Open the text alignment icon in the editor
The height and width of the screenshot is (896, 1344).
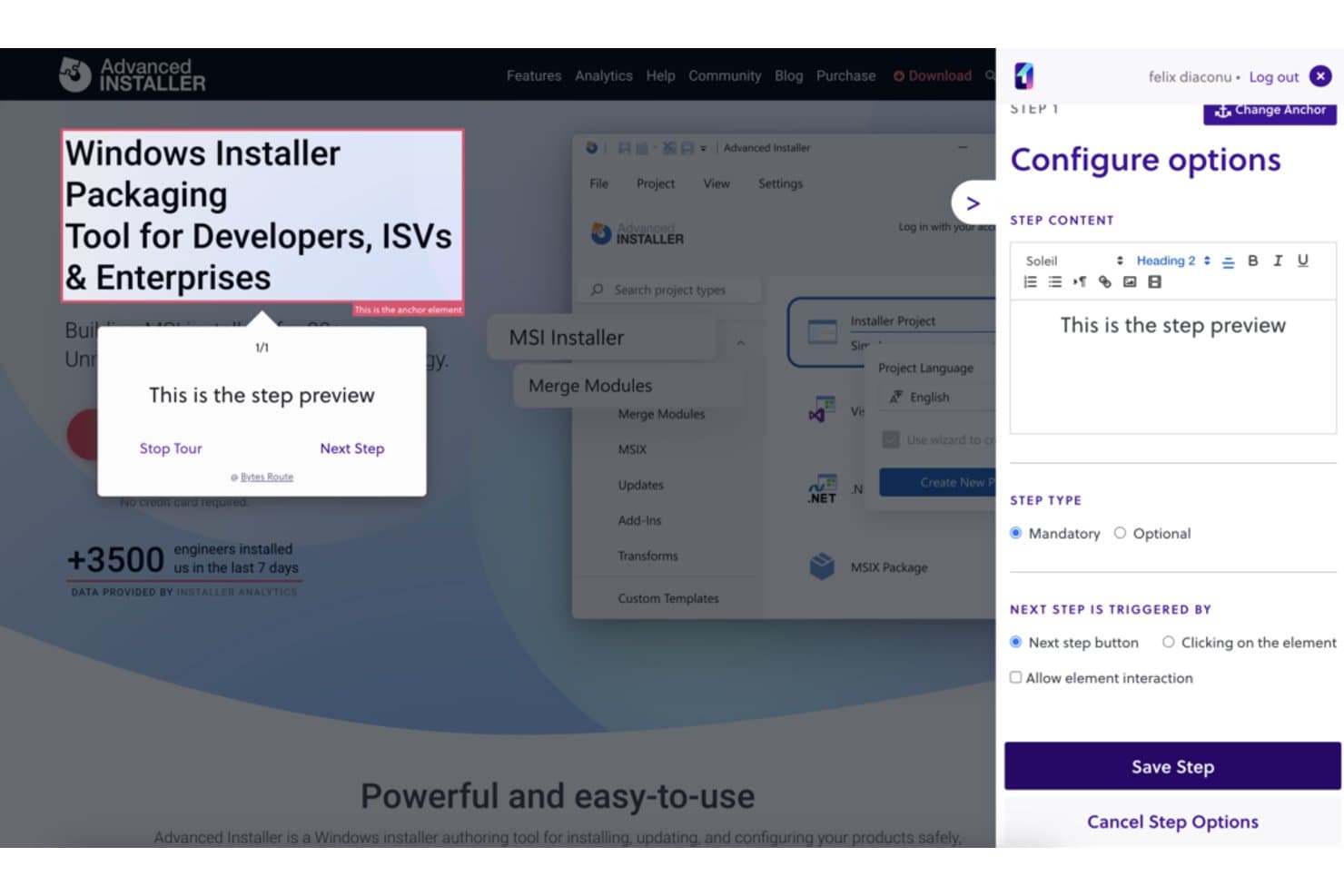click(1228, 261)
